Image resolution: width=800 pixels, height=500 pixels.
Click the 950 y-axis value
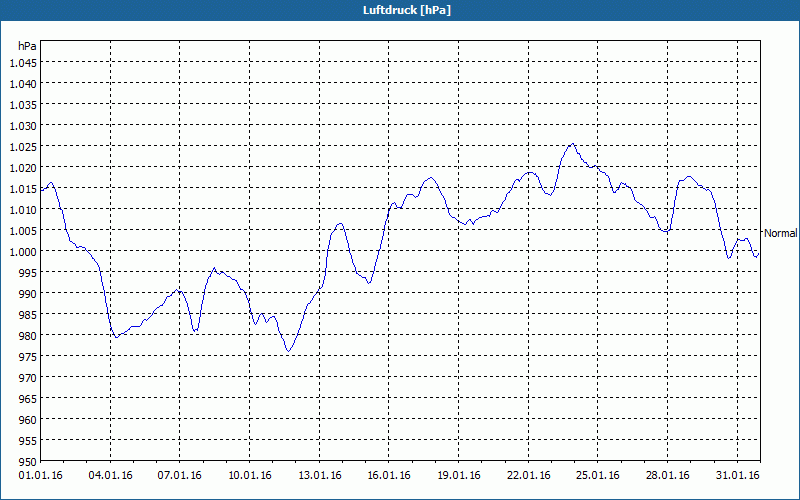(x=28, y=462)
